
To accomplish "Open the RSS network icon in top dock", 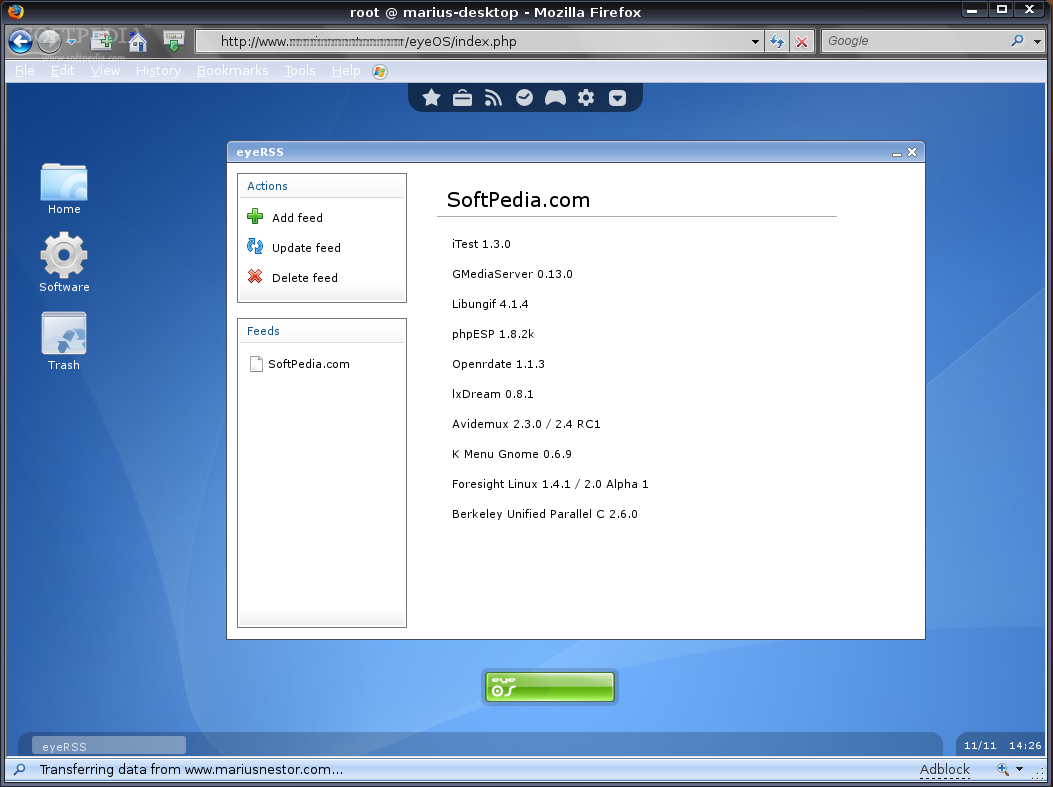I will 493,98.
